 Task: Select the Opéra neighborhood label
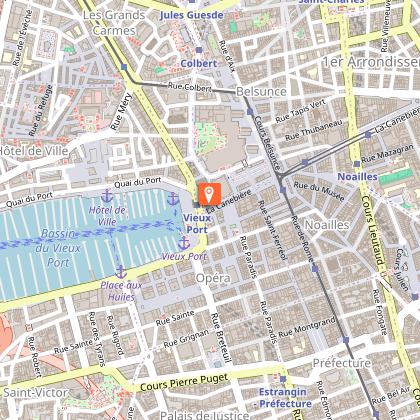(x=213, y=279)
